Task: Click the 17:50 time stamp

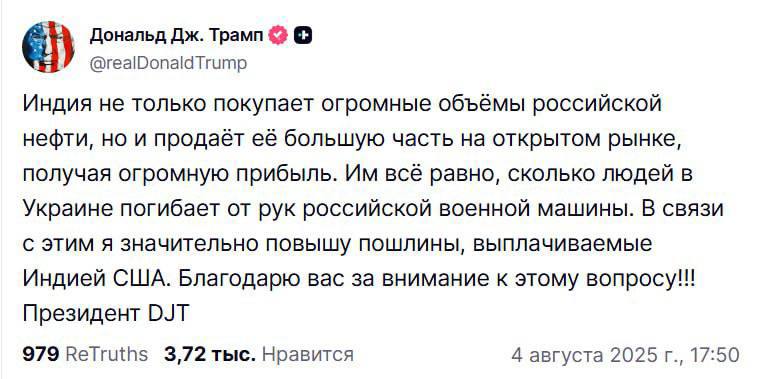Action: tap(714, 355)
